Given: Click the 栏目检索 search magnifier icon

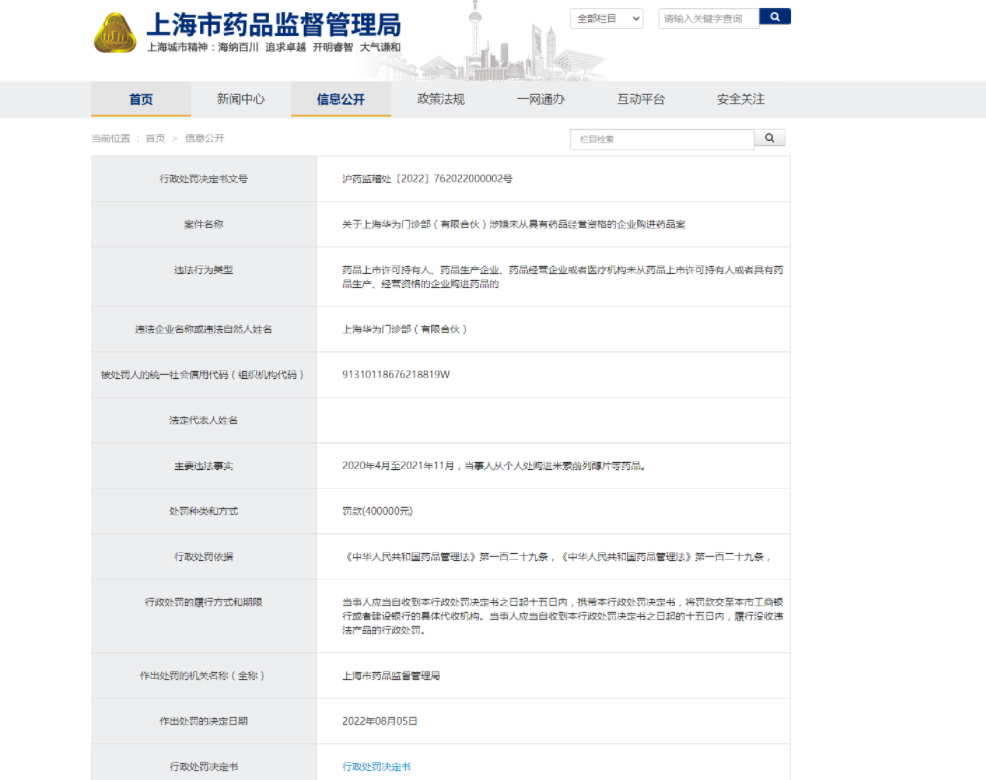Looking at the screenshot, I should click(769, 138).
